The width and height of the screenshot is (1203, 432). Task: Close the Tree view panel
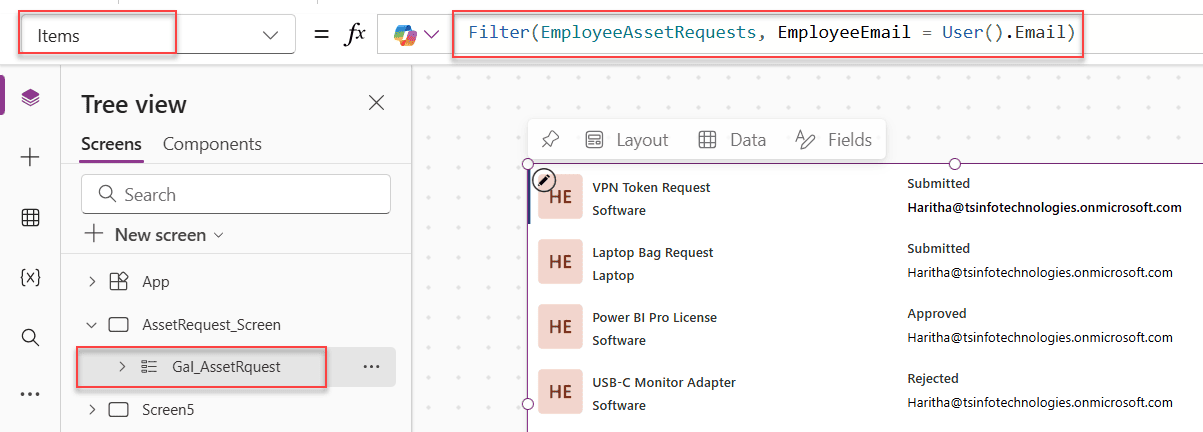[377, 102]
